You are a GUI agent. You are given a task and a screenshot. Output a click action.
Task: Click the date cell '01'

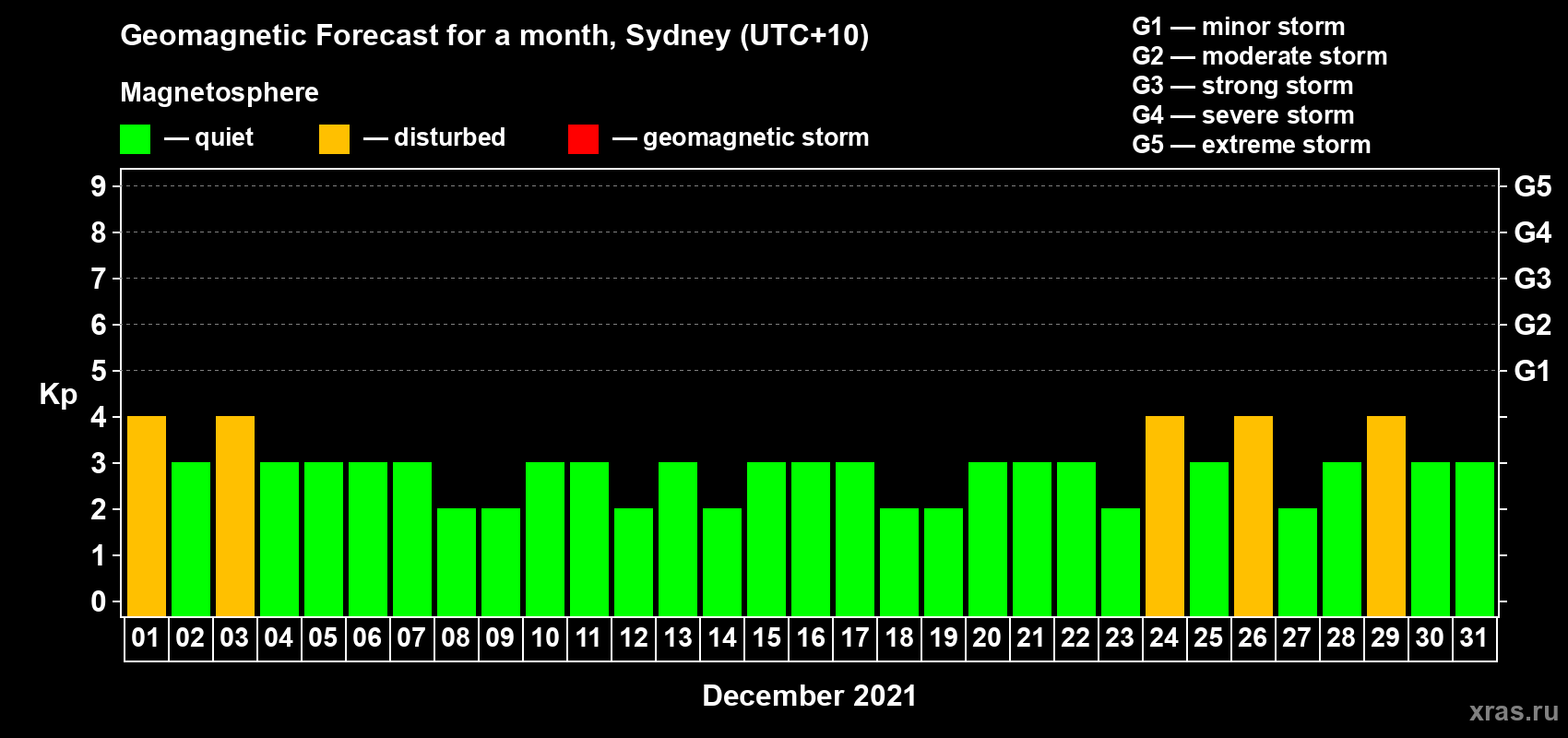pyautogui.click(x=147, y=638)
